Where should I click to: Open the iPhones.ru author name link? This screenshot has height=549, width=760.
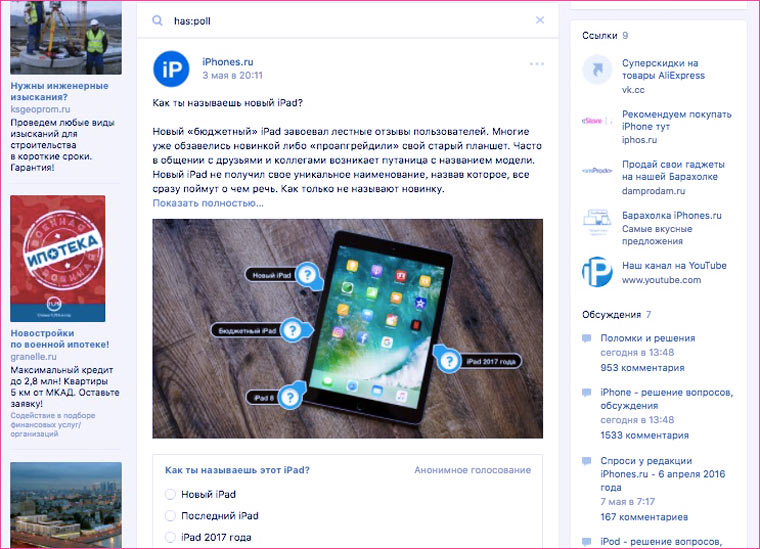tap(228, 62)
